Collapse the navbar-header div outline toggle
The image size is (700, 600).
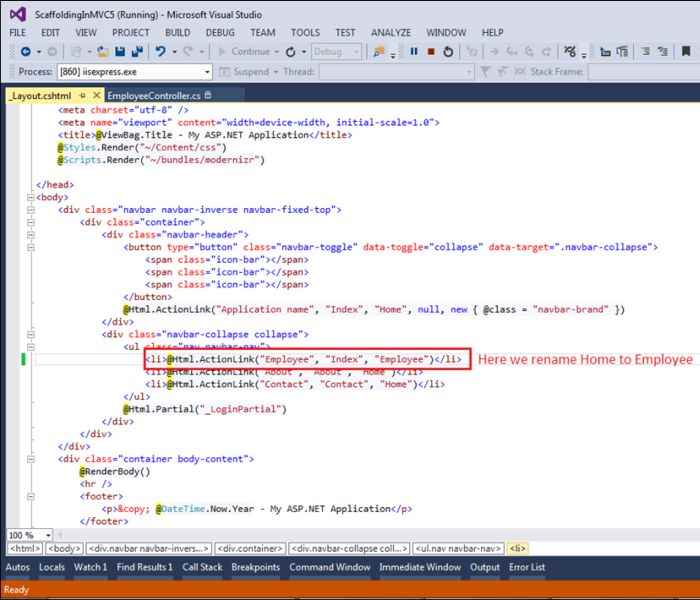click(30, 234)
